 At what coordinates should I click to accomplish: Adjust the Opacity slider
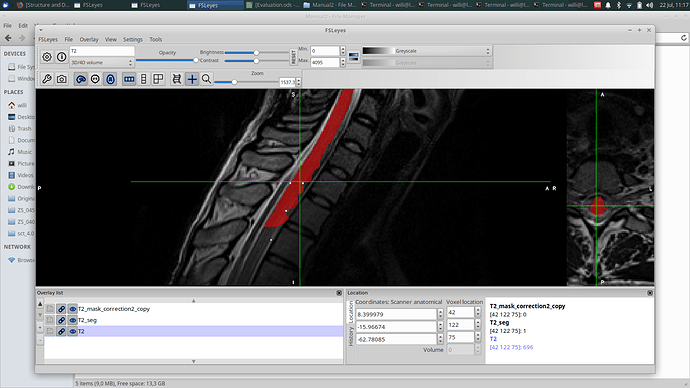coord(167,60)
